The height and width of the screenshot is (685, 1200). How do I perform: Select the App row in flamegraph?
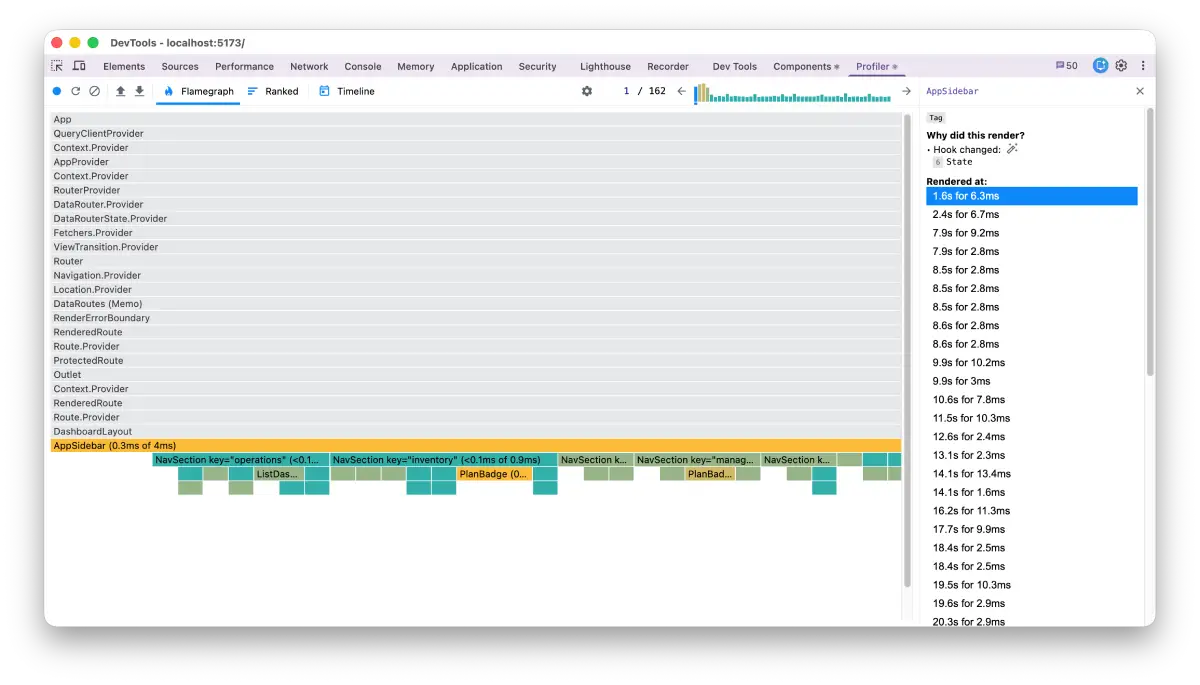click(x=476, y=119)
